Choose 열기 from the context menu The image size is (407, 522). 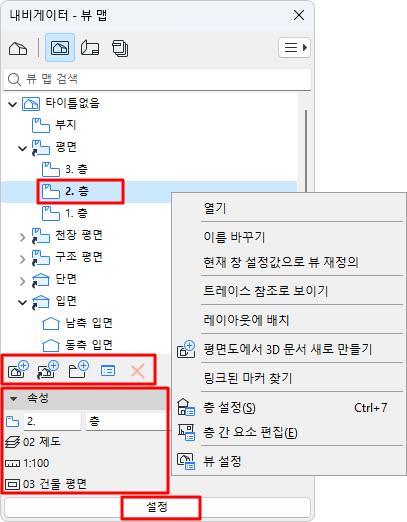tap(289, 209)
